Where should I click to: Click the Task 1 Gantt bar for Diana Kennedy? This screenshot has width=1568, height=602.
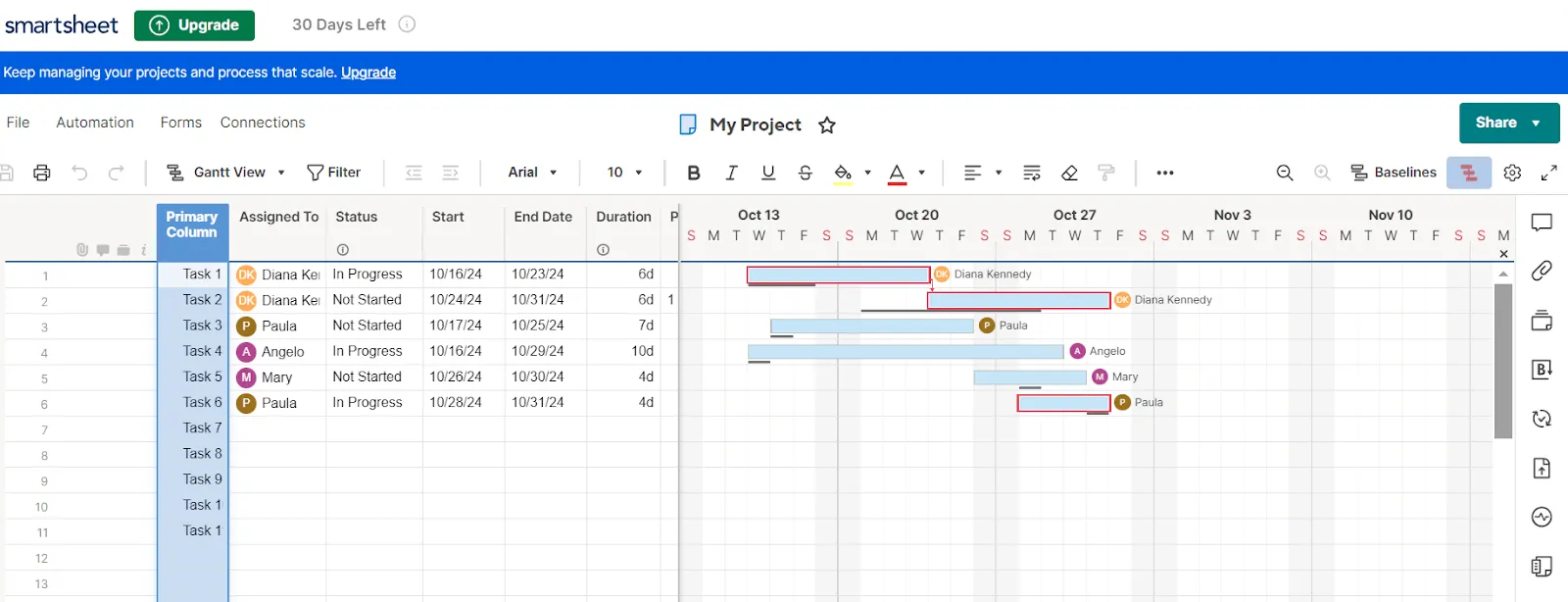pos(839,276)
